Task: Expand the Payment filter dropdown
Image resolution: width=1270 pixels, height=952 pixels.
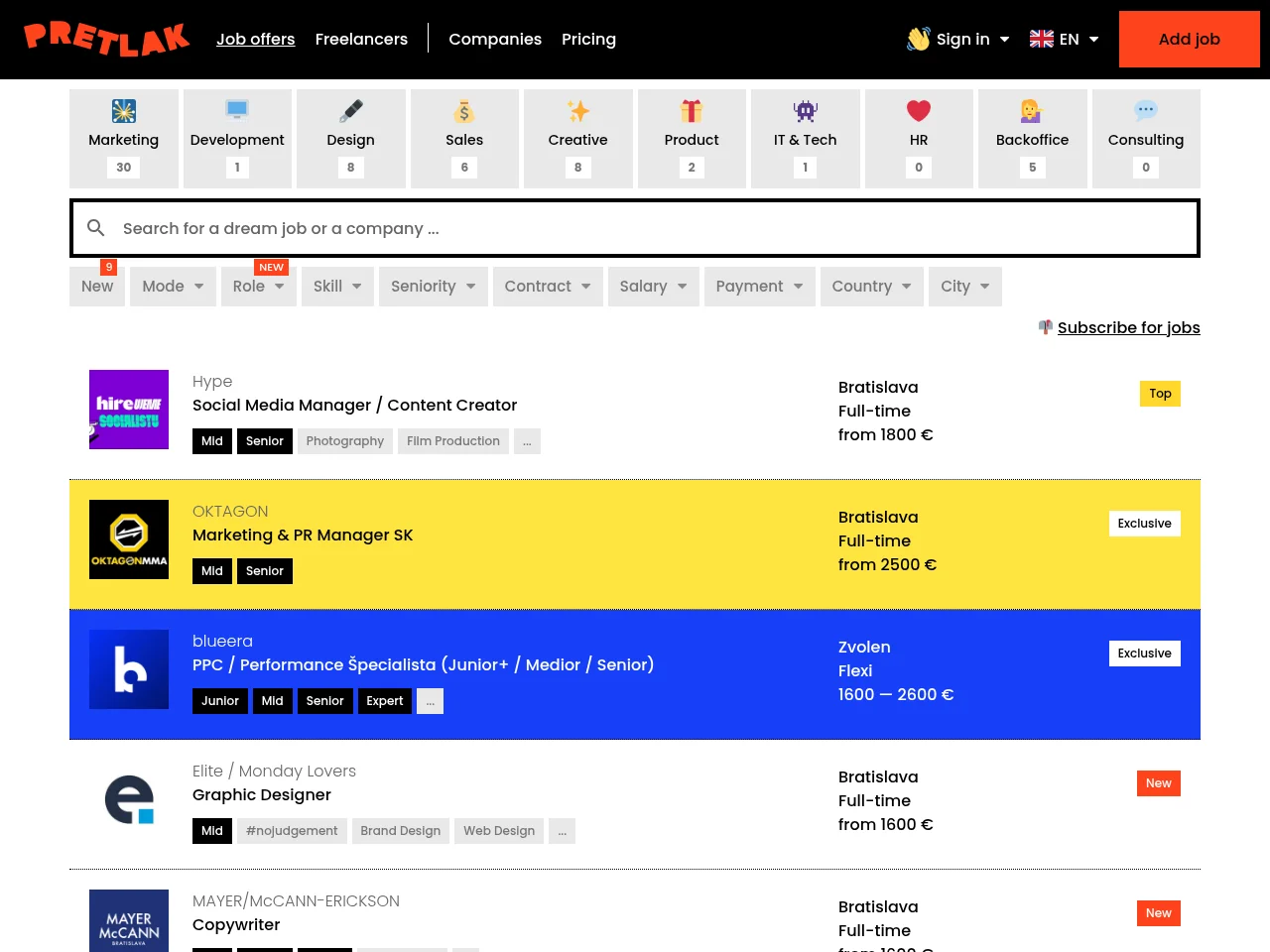Action: (760, 287)
